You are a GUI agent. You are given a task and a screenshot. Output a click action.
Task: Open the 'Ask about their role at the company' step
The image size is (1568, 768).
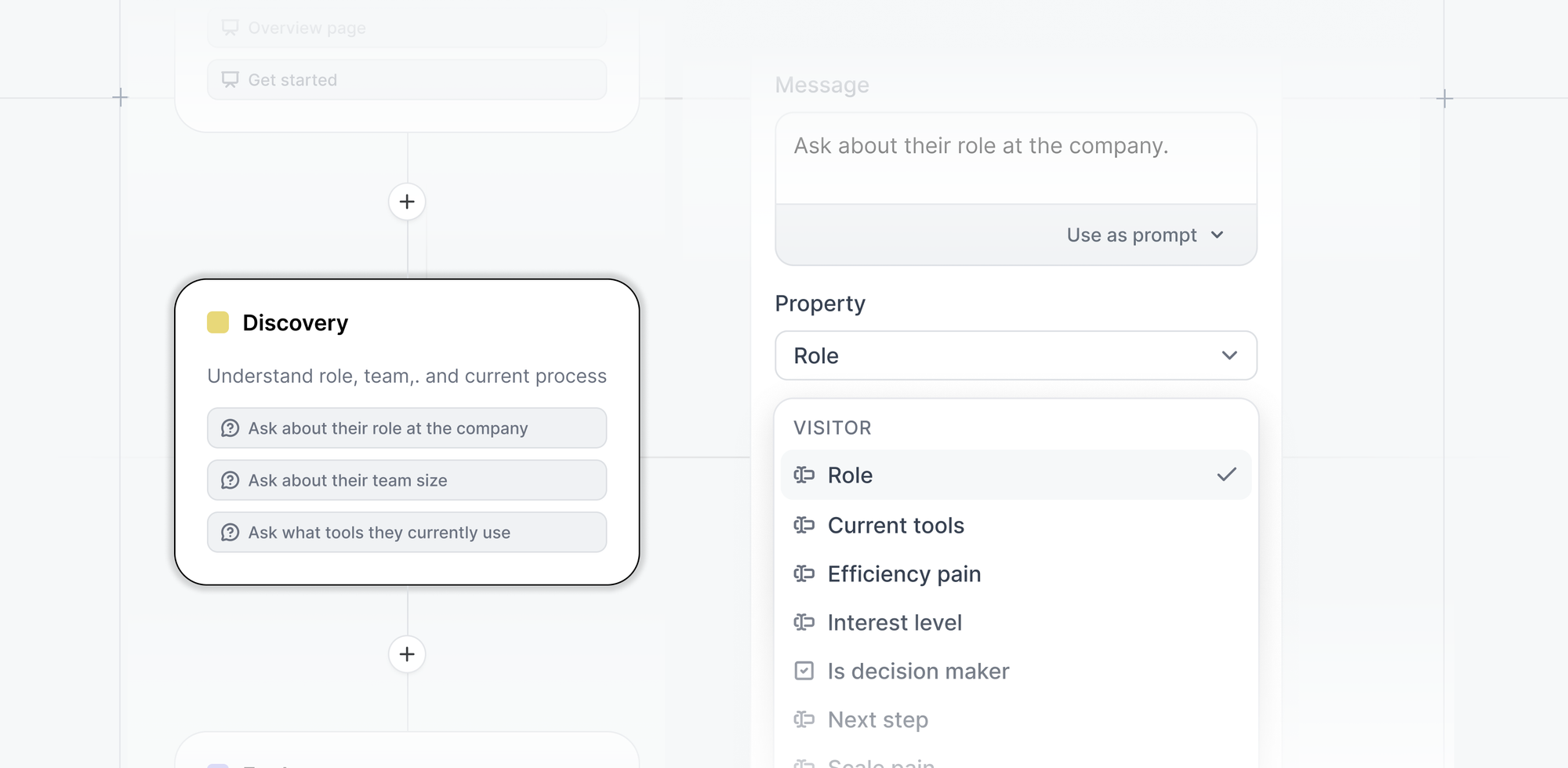(407, 428)
